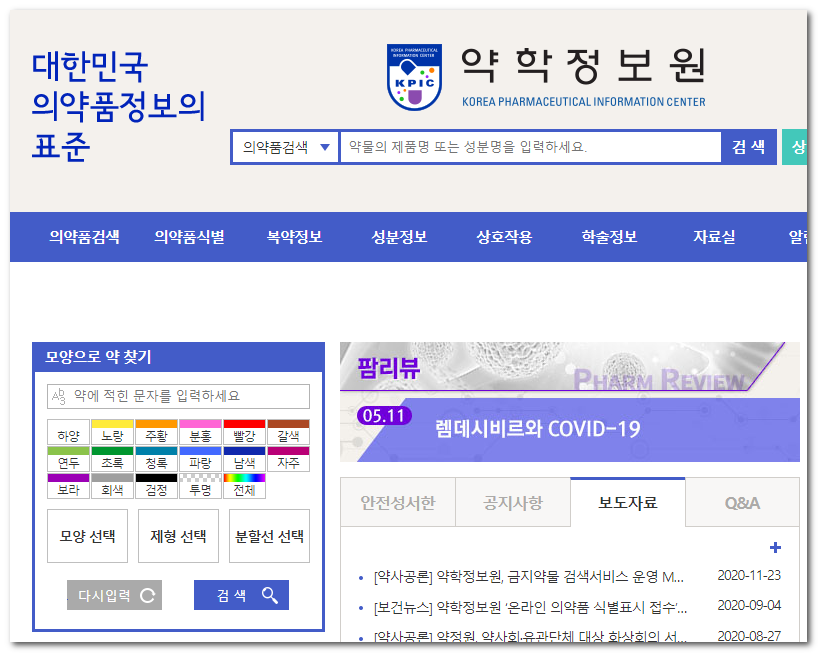This screenshot has height=653, width=818.
Task: Select the 분홍 (pink) color swatch
Action: (x=200, y=432)
